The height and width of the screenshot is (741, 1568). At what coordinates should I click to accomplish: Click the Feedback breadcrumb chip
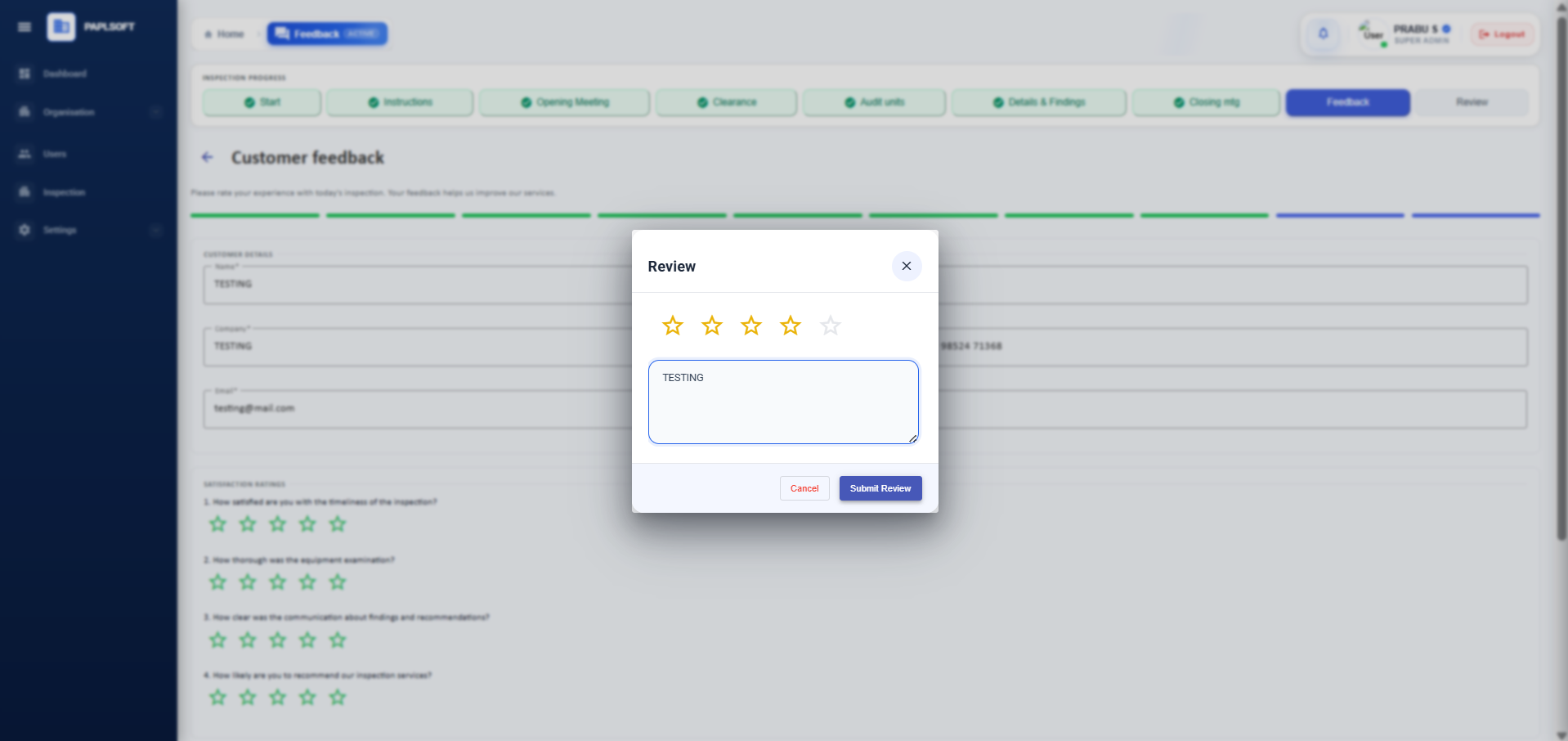tap(327, 34)
